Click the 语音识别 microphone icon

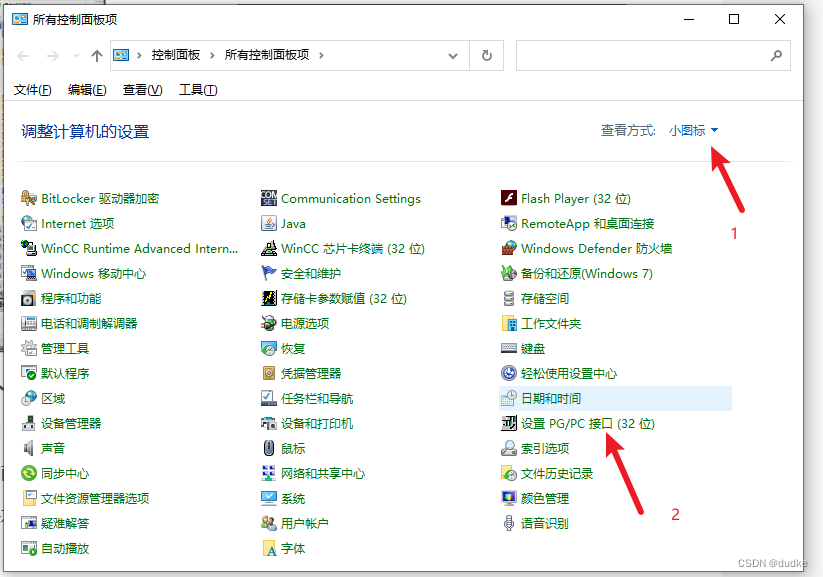509,523
